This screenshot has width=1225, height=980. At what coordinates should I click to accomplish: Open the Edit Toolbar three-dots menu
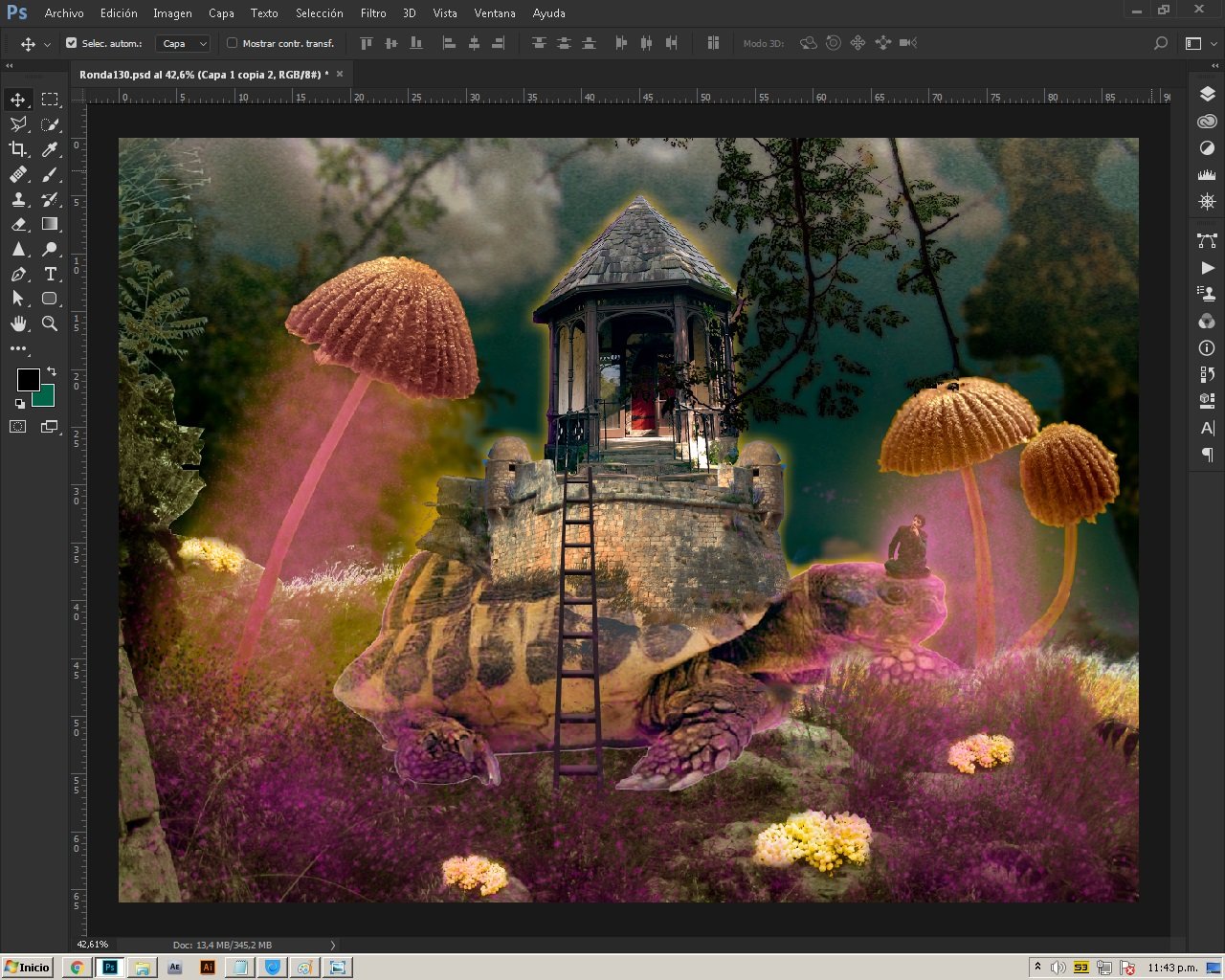pyautogui.click(x=18, y=348)
